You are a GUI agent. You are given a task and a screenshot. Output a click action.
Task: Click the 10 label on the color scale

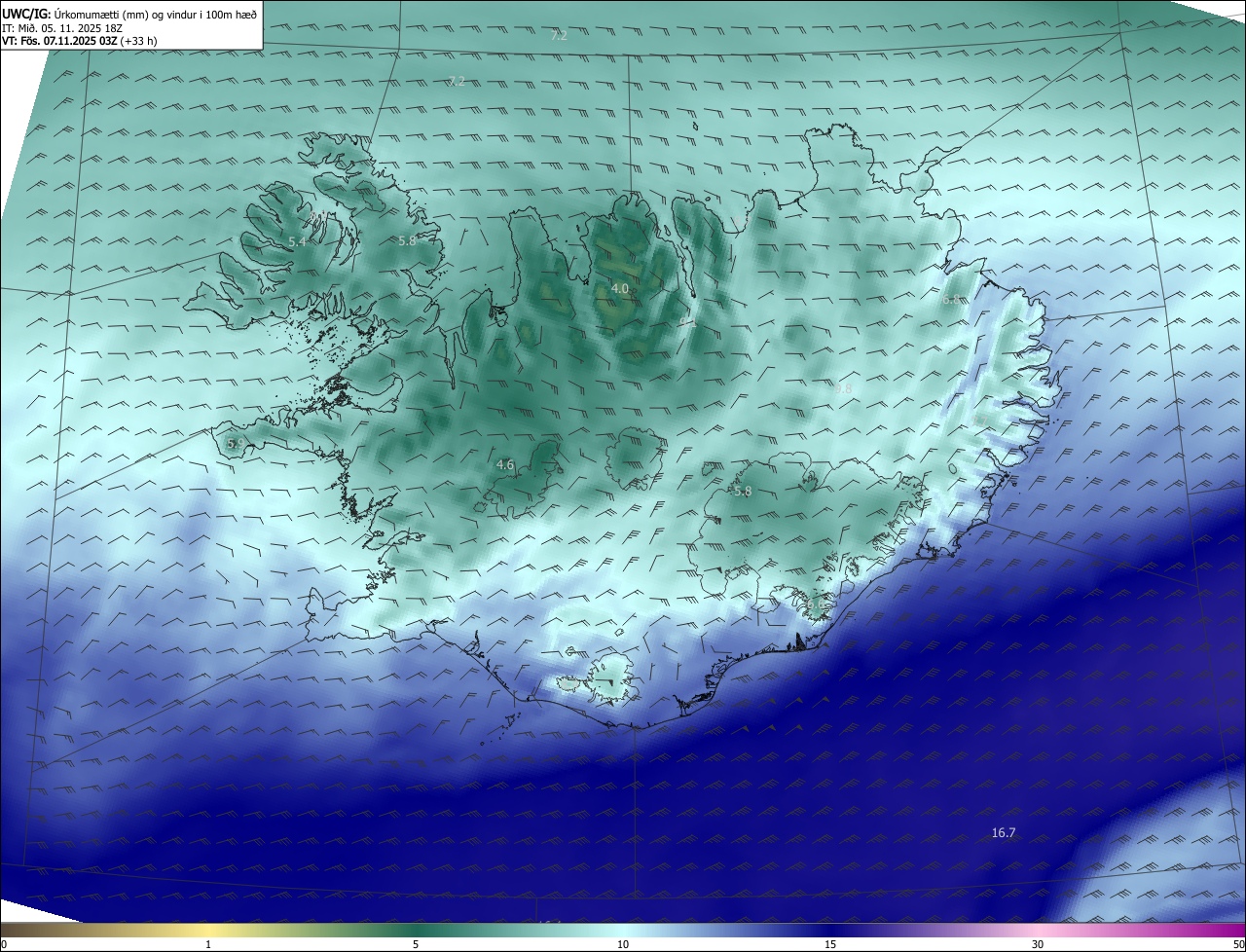(x=623, y=944)
